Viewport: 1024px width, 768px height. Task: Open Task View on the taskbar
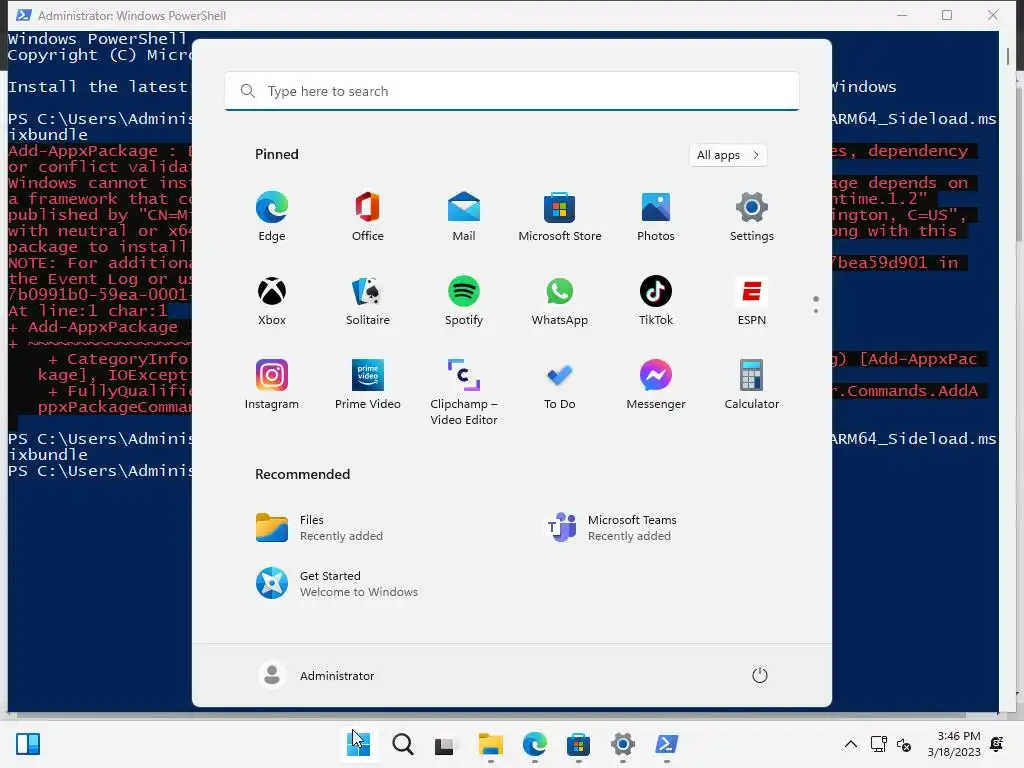446,744
